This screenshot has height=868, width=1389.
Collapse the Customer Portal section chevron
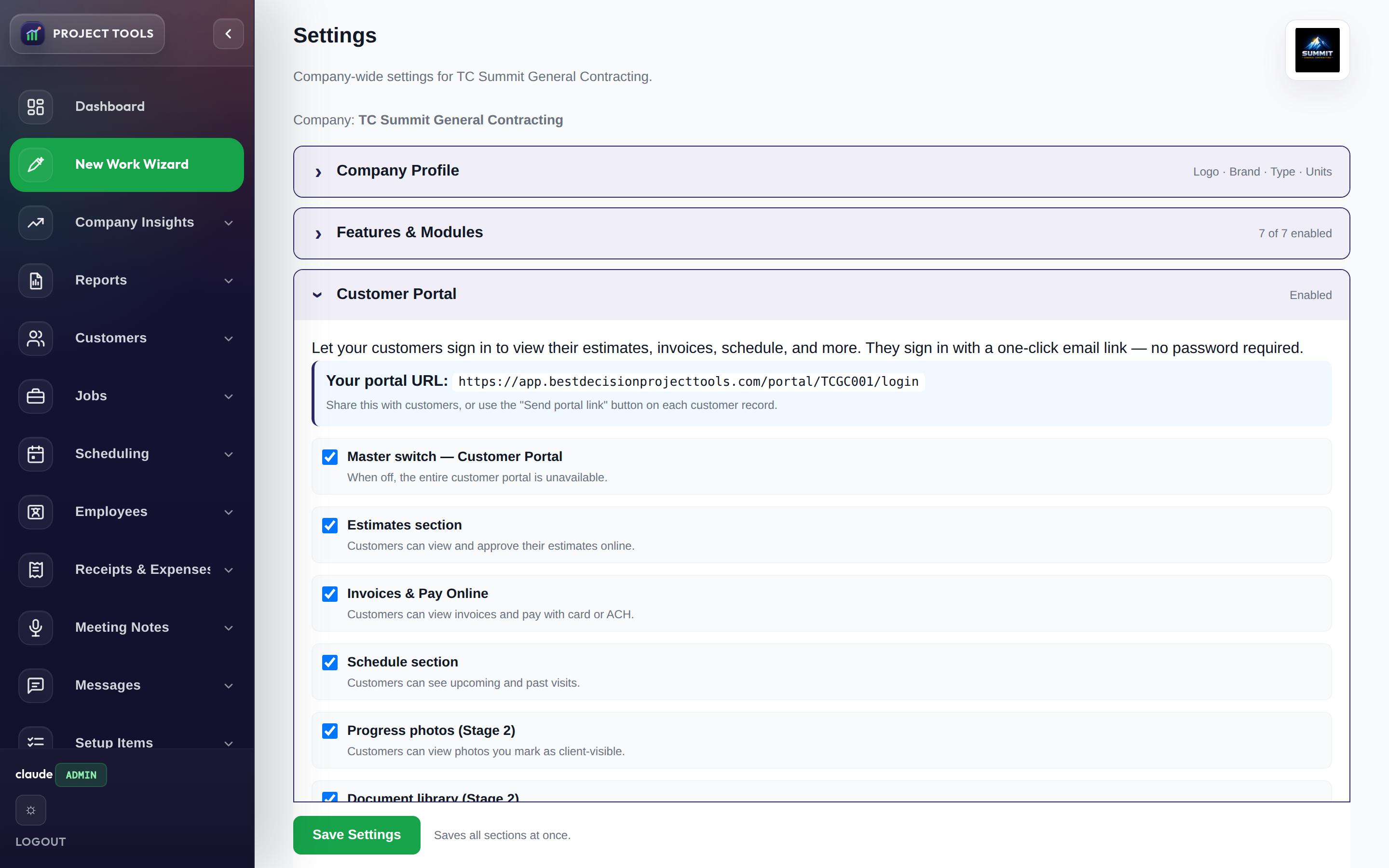point(317,295)
